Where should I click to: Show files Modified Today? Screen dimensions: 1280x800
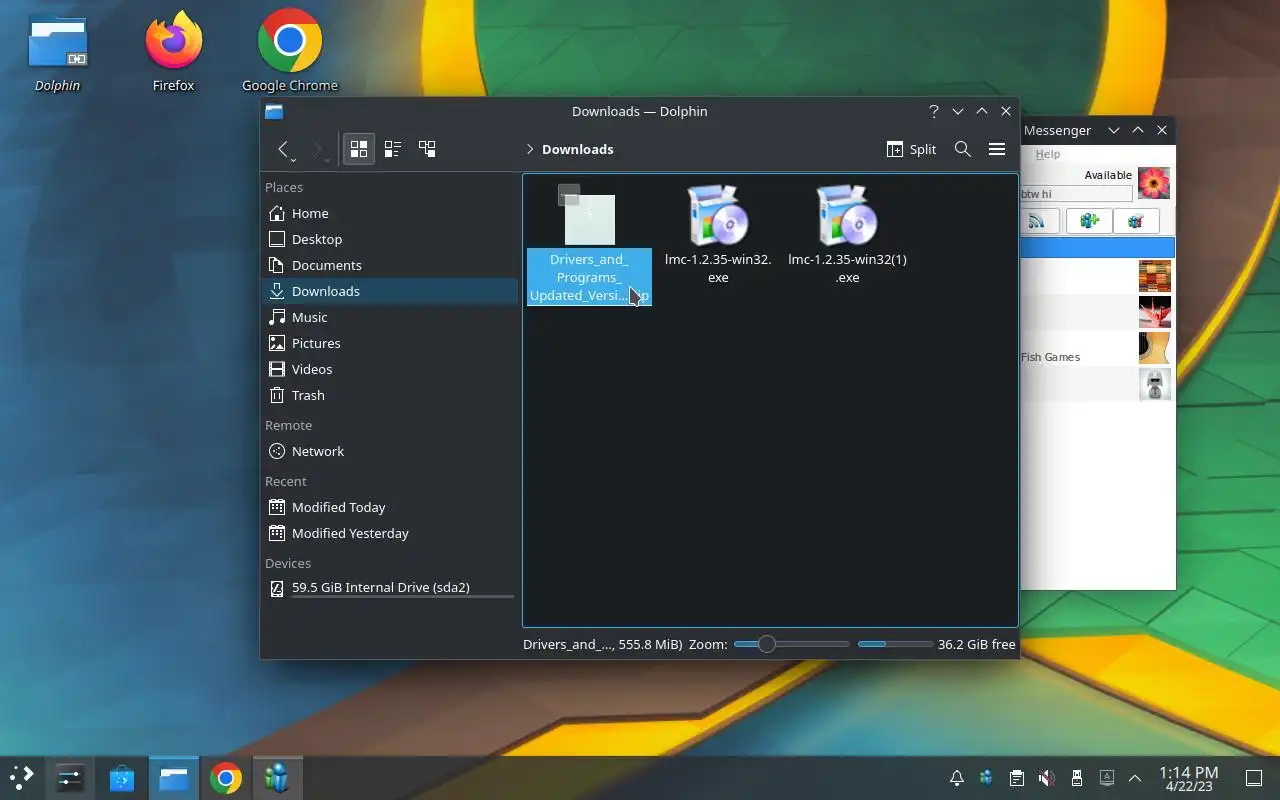click(390, 507)
